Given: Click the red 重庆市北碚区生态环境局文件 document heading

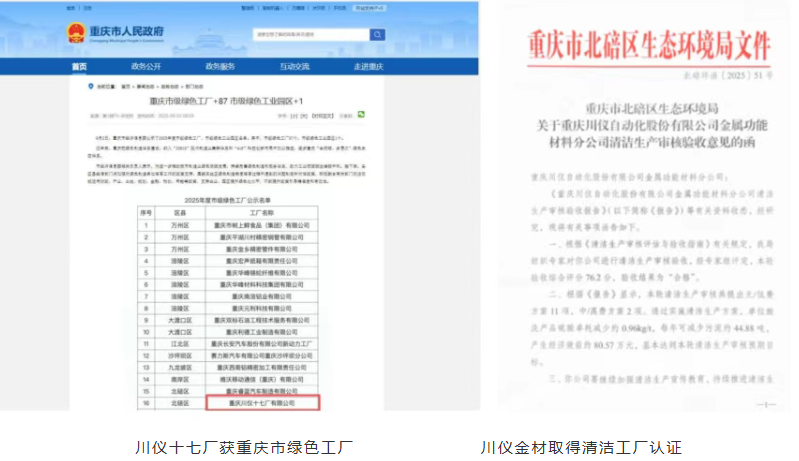Looking at the screenshot, I should pos(649,45).
